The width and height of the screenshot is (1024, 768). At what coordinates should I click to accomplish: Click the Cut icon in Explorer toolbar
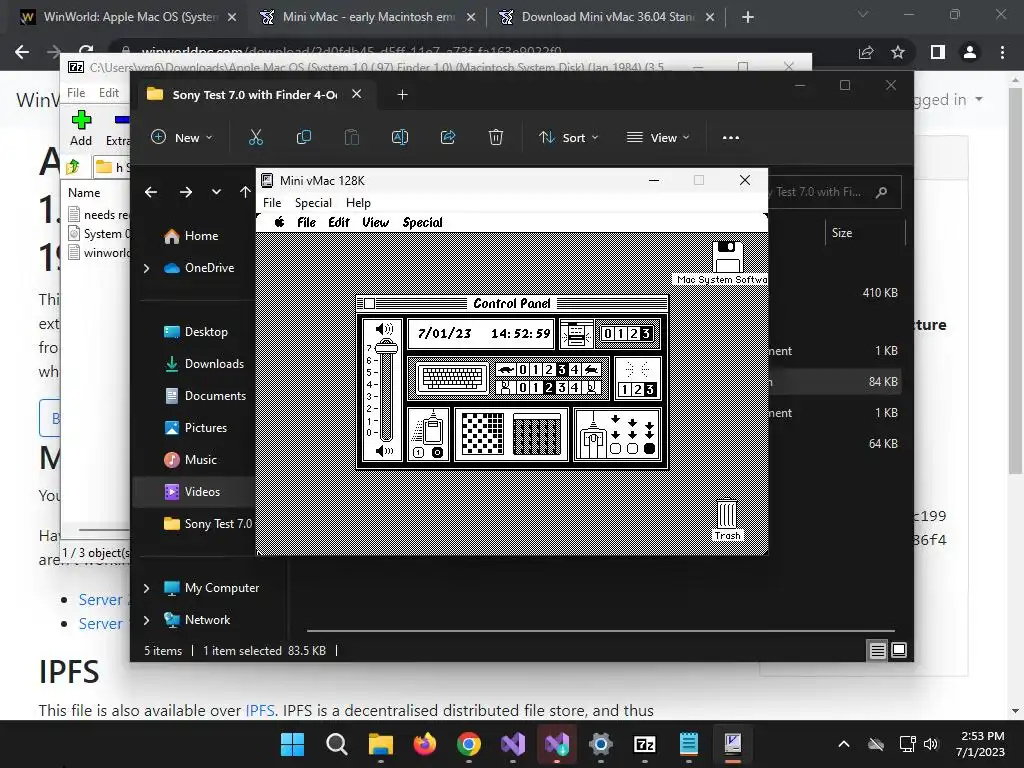255,137
